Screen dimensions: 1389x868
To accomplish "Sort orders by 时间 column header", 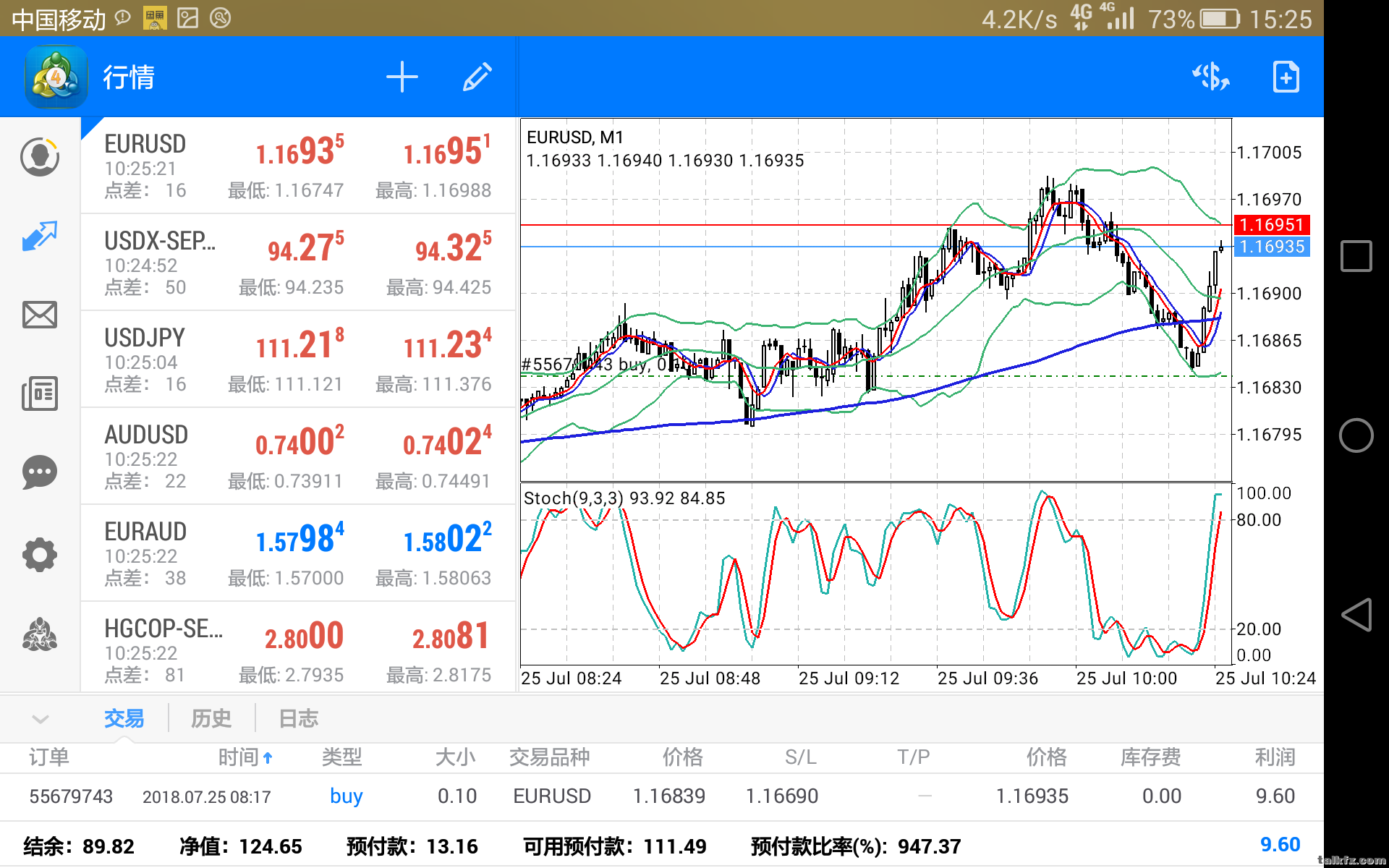I will (245, 757).
